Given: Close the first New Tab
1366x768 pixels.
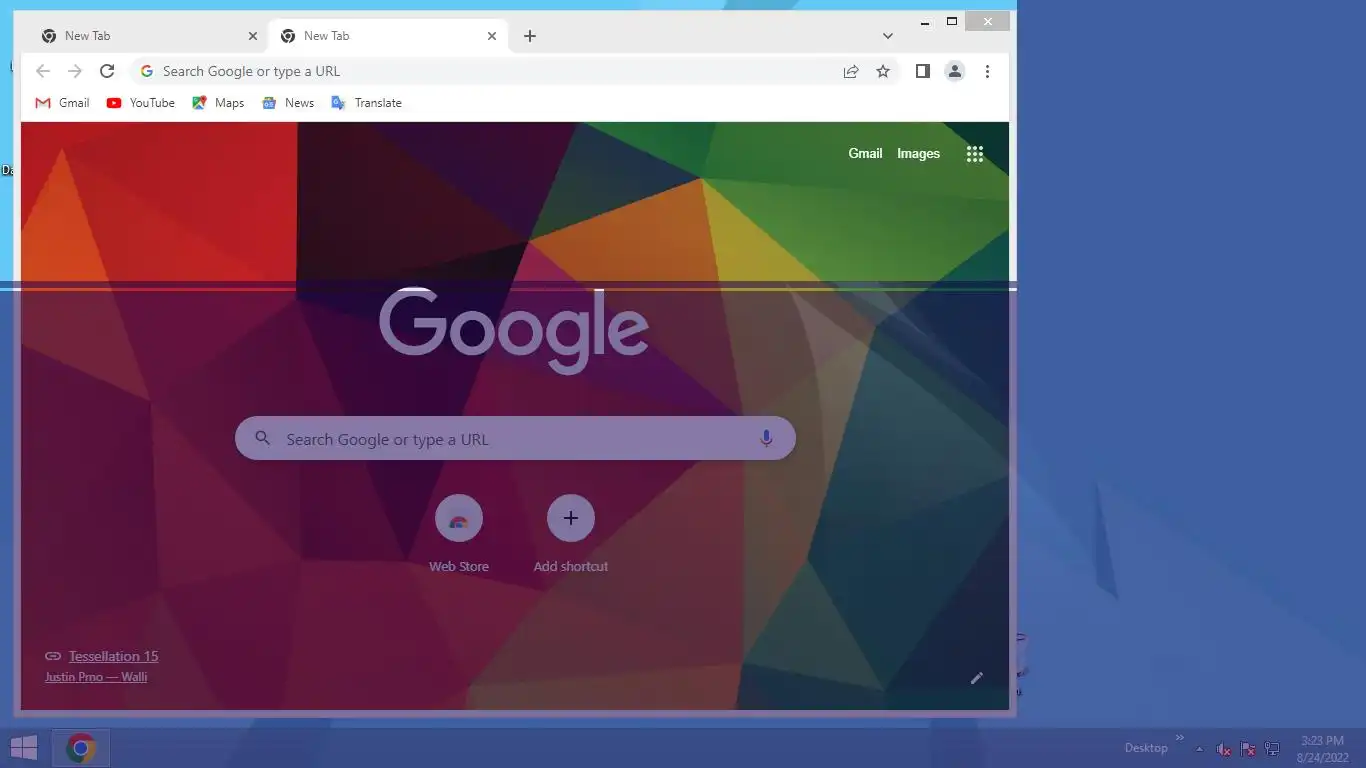Looking at the screenshot, I should coord(253,36).
